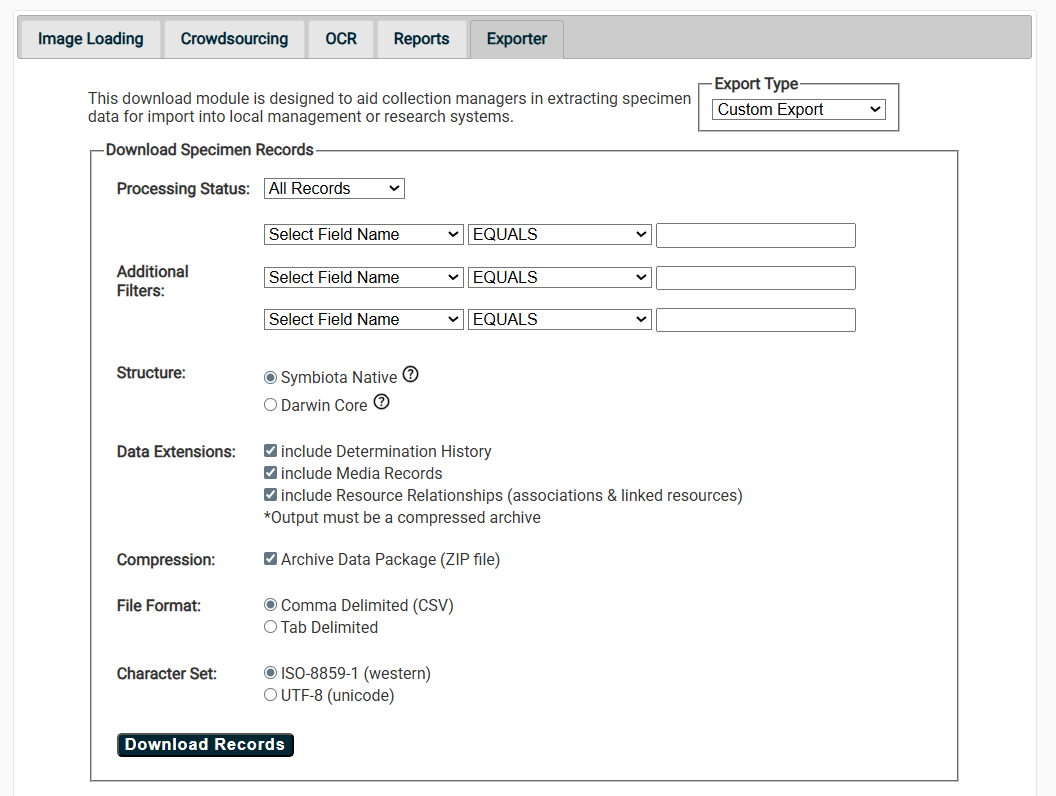The height and width of the screenshot is (796, 1056).
Task: Open the OCR tab
Action: (x=340, y=38)
